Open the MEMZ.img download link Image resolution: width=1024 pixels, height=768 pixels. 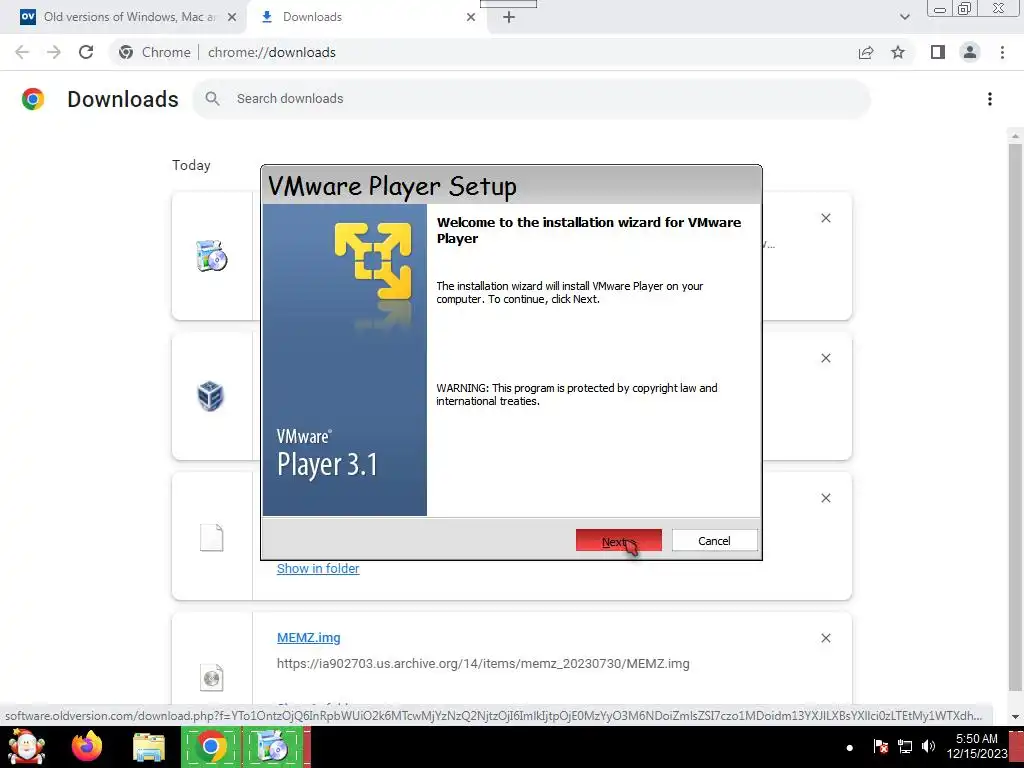pos(308,637)
